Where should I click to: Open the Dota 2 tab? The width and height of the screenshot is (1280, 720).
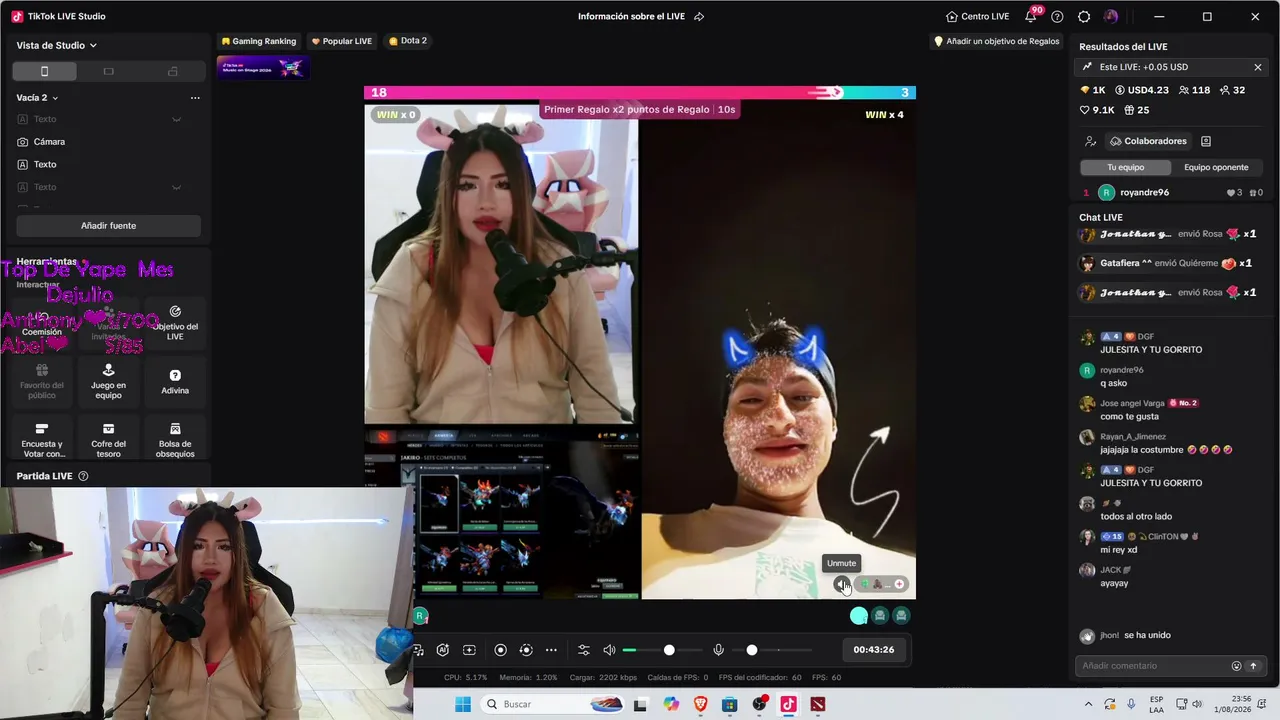tap(407, 41)
